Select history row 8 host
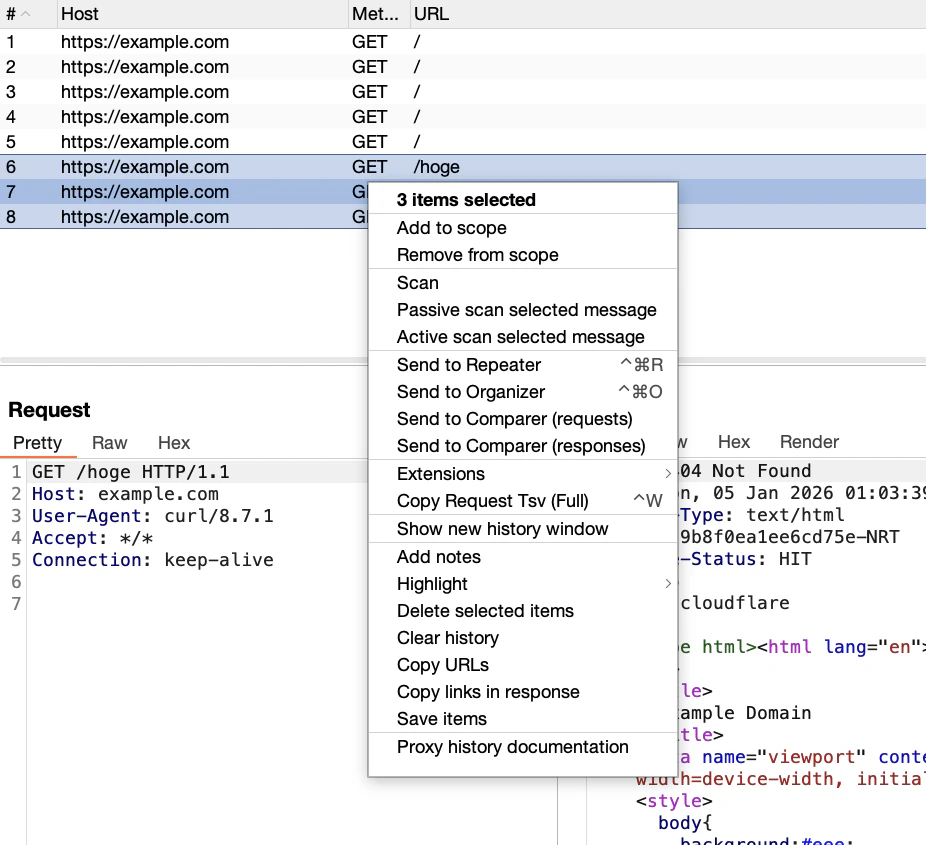 [145, 217]
